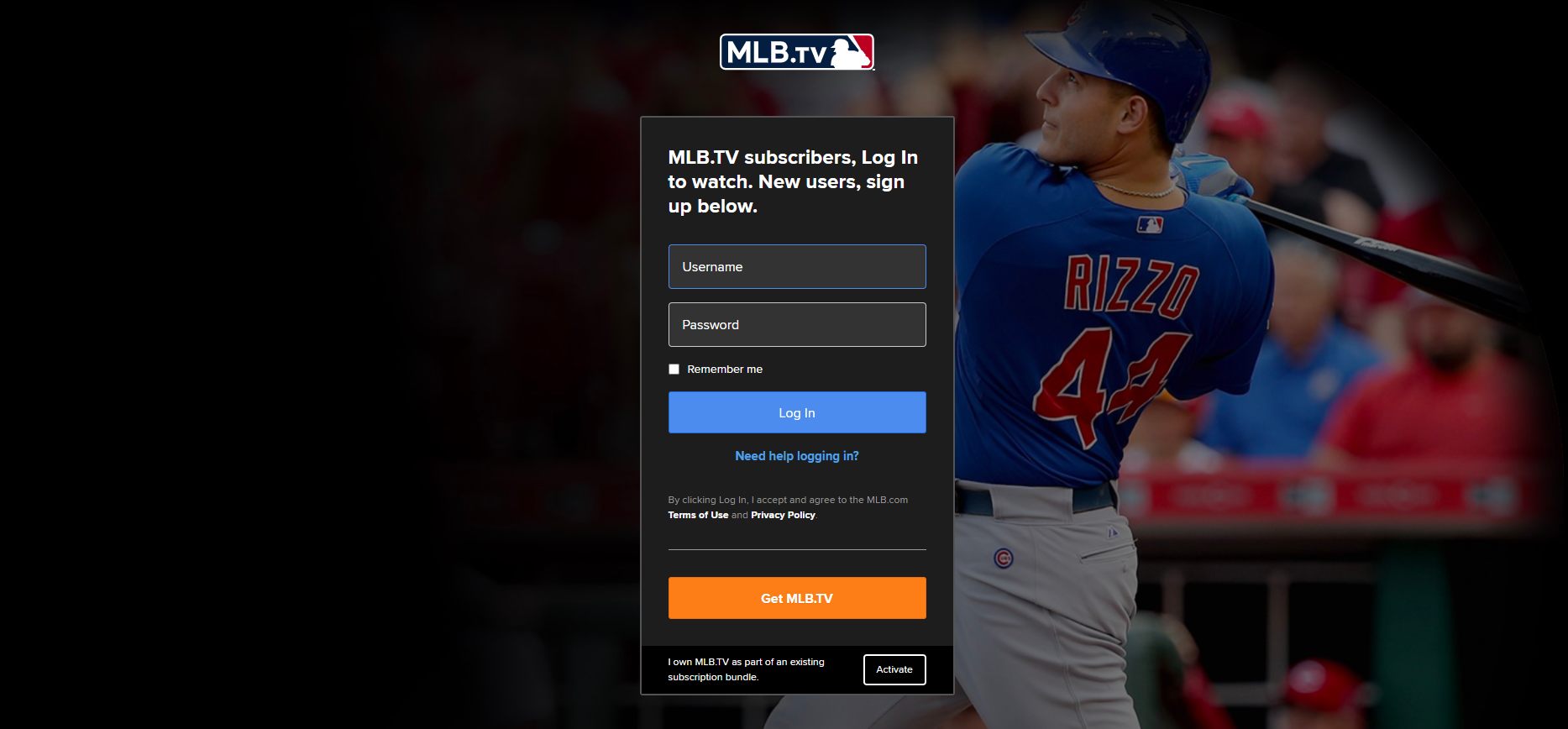Click the Activate button for subscription bundle
Image resolution: width=1568 pixels, height=729 pixels.
click(894, 669)
